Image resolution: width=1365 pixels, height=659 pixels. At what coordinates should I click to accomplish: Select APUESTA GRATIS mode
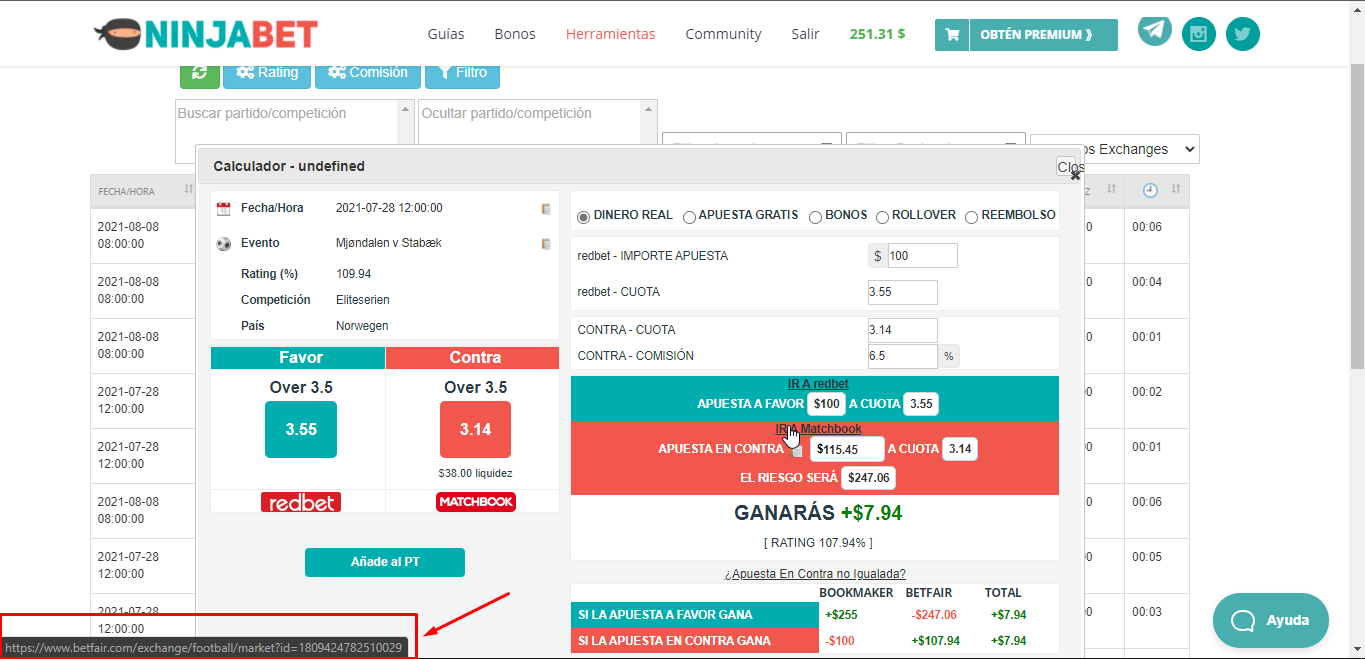689,217
